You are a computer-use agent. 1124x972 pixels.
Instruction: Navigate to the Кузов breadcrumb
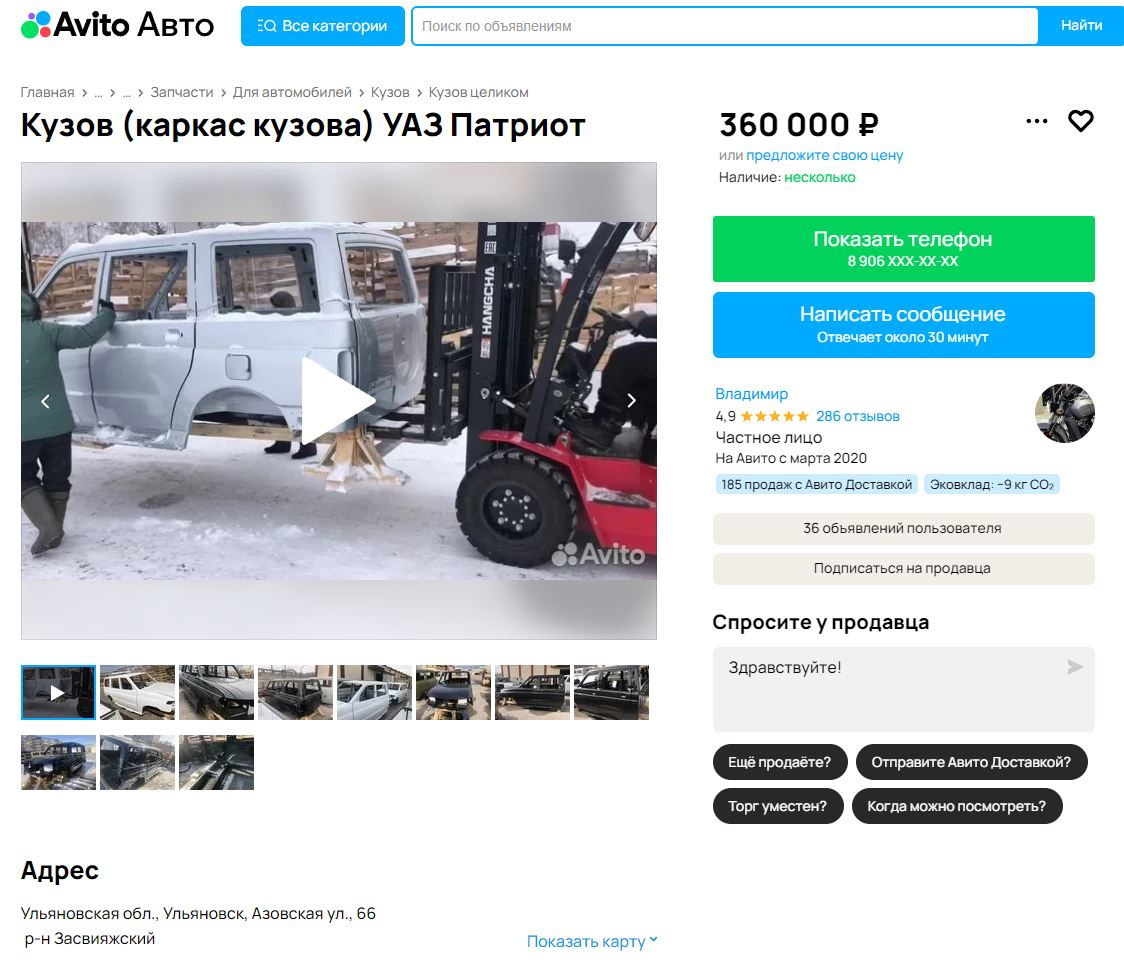click(390, 92)
